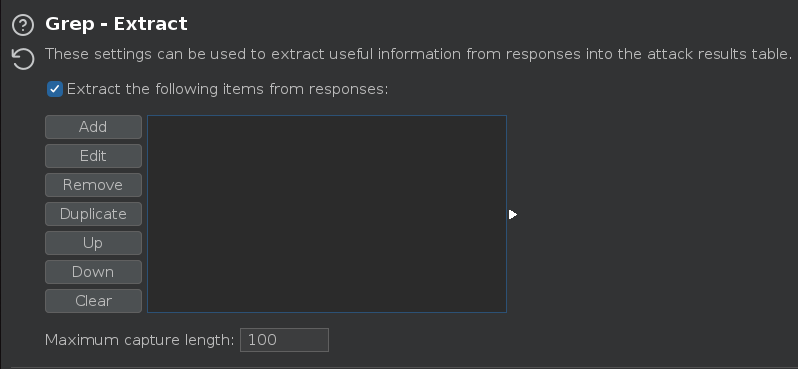The width and height of the screenshot is (798, 369).
Task: Click inside the empty extract items list
Action: tap(327, 214)
